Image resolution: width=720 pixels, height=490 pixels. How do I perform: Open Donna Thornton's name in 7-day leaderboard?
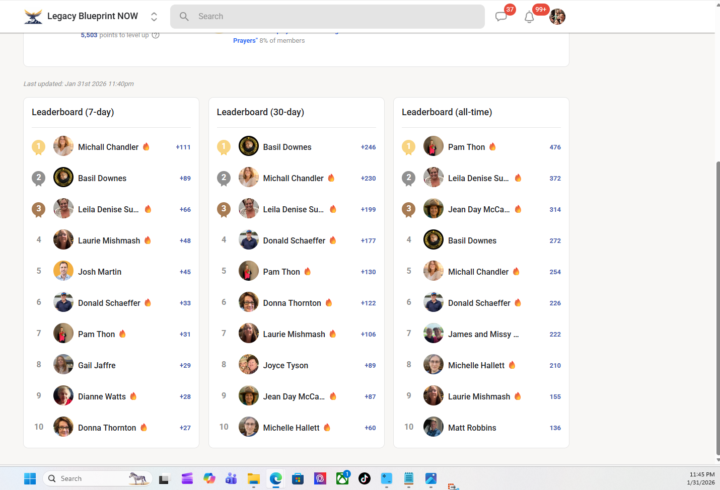pyautogui.click(x=107, y=428)
